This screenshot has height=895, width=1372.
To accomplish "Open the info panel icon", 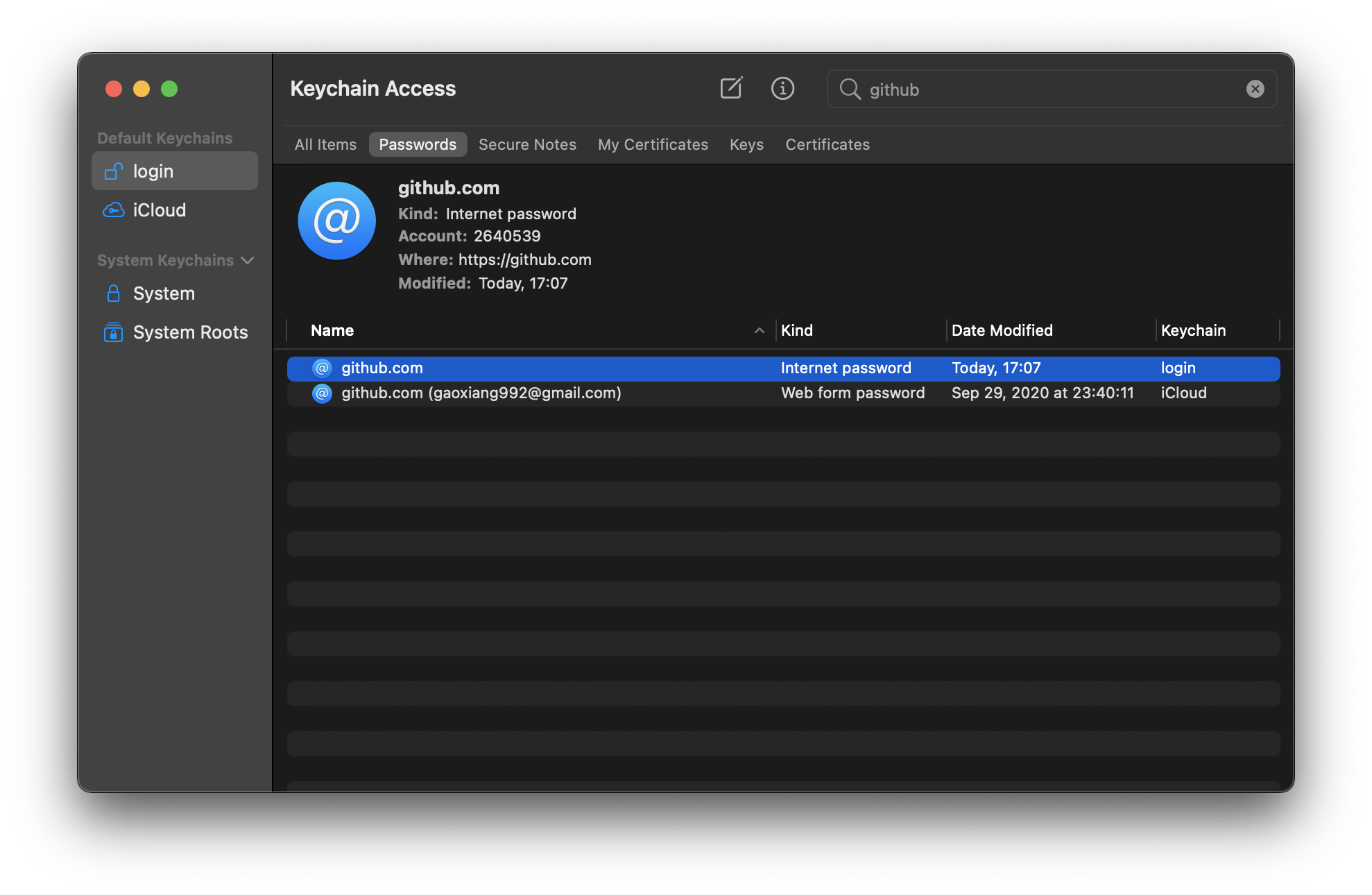I will click(782, 88).
